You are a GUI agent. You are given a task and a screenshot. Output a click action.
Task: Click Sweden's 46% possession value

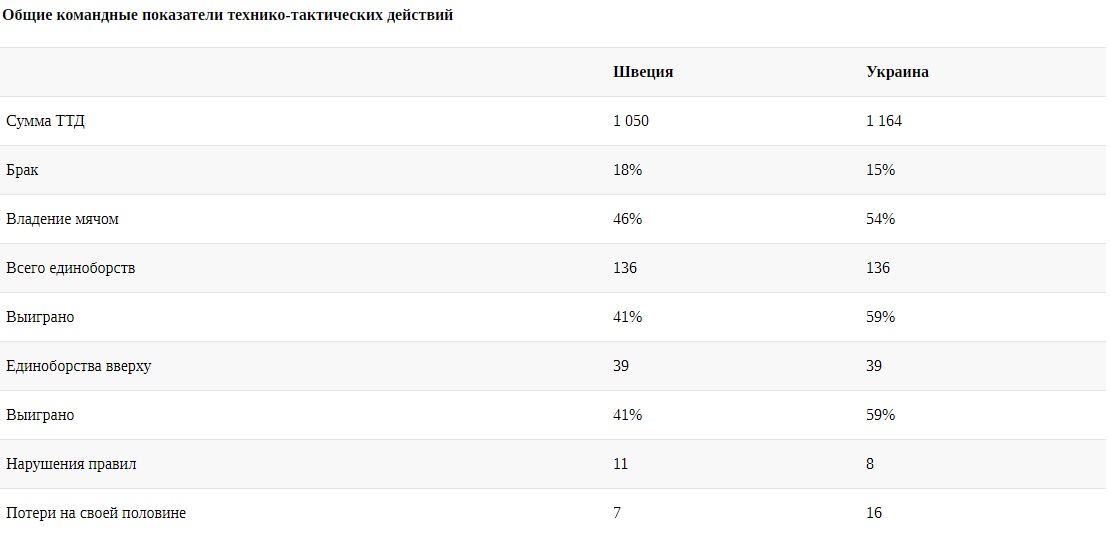pyautogui.click(x=627, y=219)
